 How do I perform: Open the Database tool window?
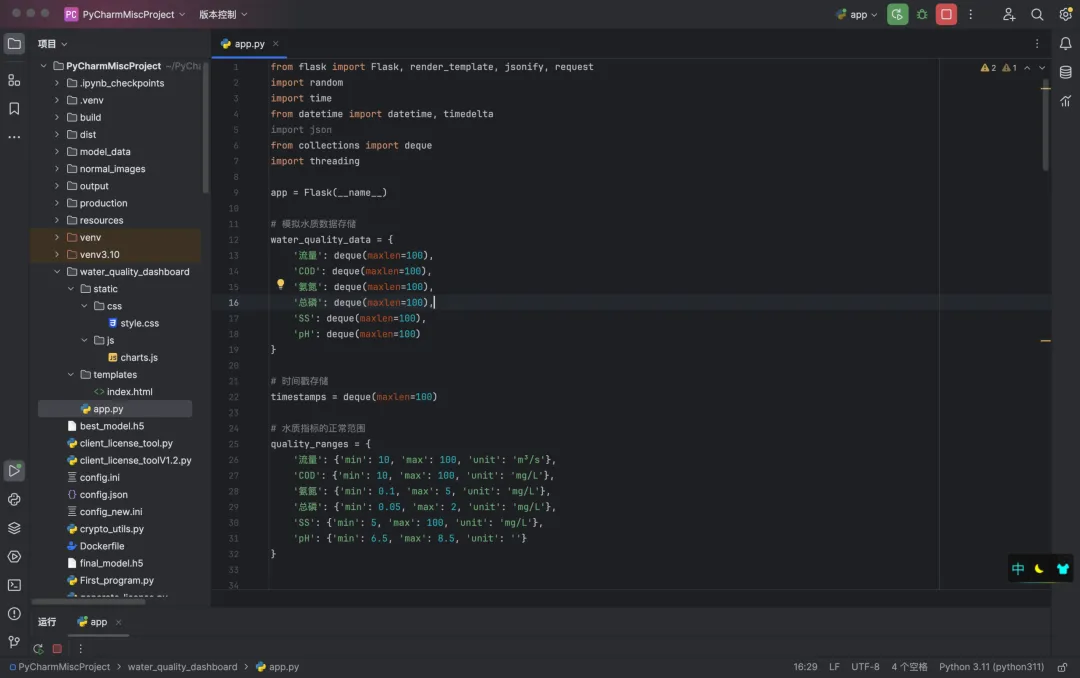click(1065, 72)
